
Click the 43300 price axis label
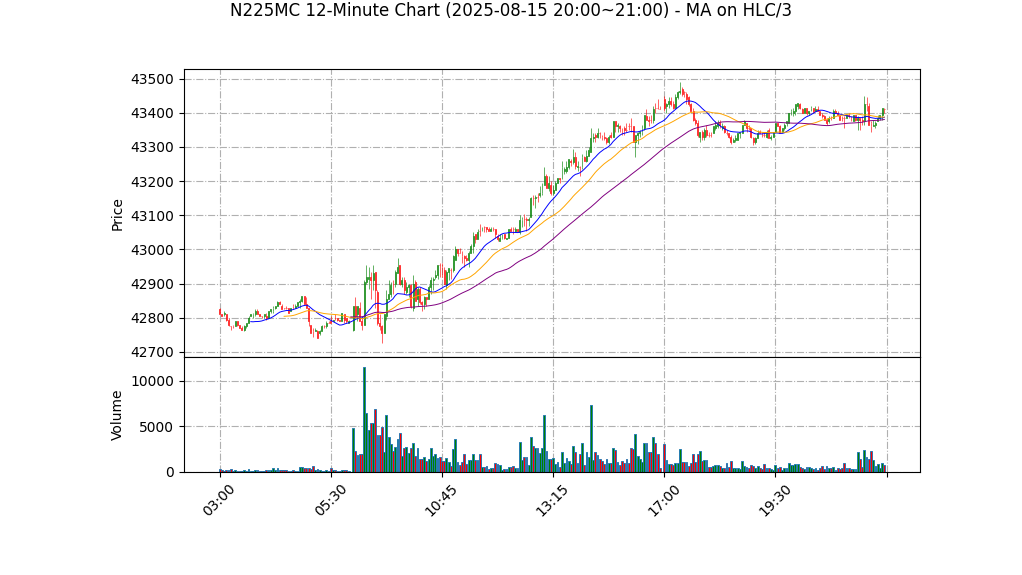(x=153, y=147)
